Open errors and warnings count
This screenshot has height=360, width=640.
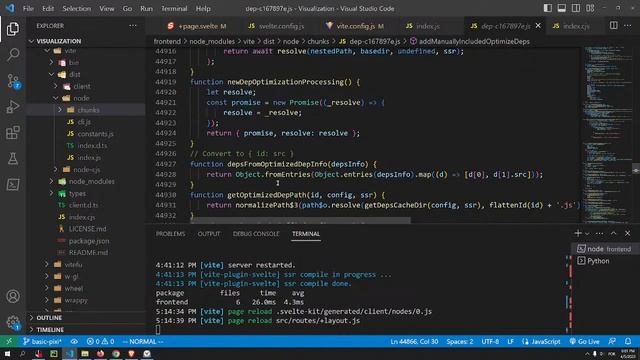click(x=100, y=341)
